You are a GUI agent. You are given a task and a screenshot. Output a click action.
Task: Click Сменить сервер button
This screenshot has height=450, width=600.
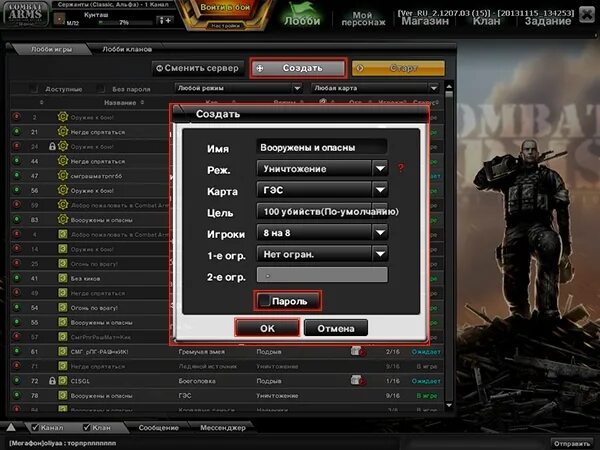198,68
